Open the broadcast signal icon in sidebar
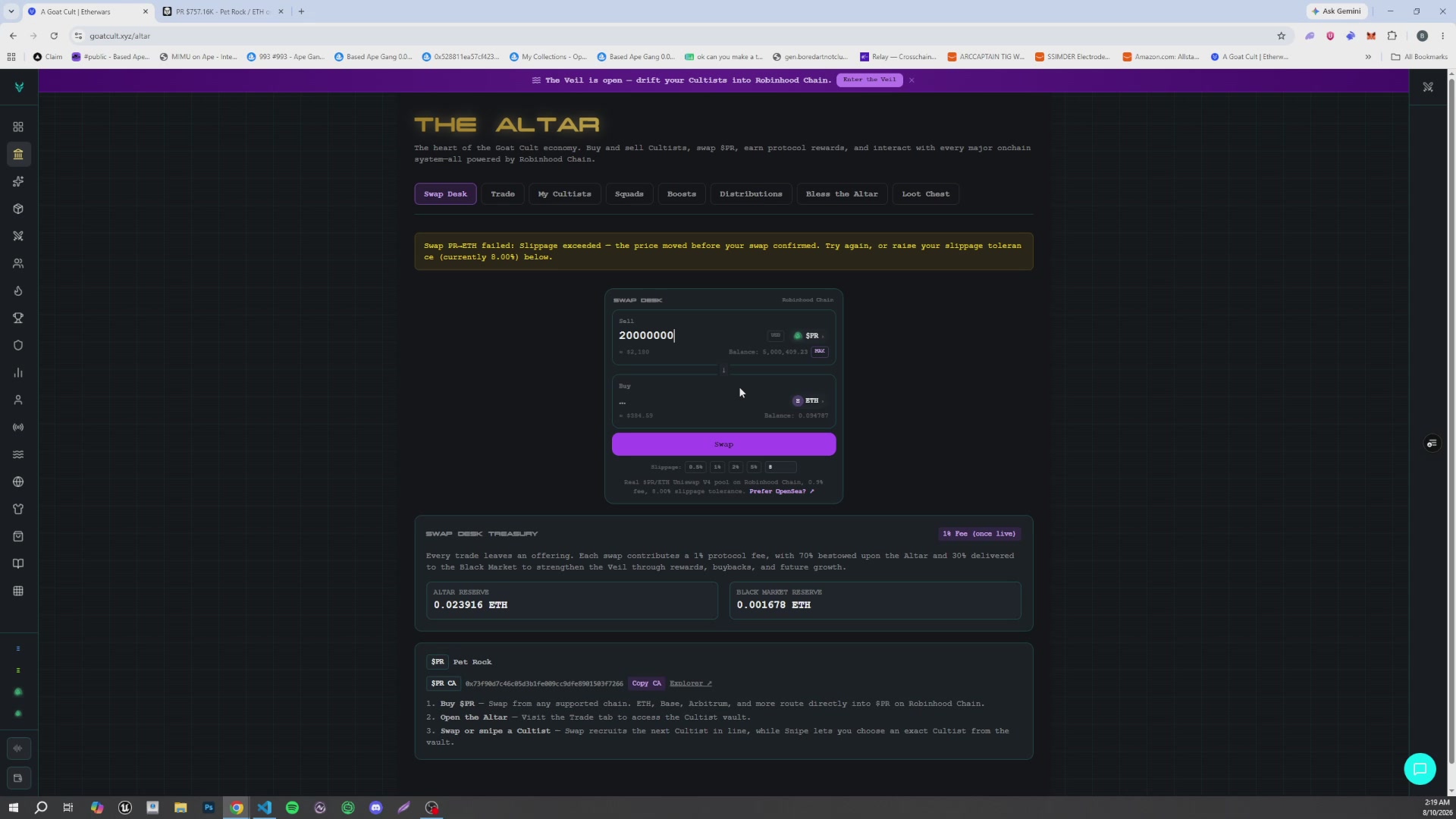1456x819 pixels. pos(18,427)
